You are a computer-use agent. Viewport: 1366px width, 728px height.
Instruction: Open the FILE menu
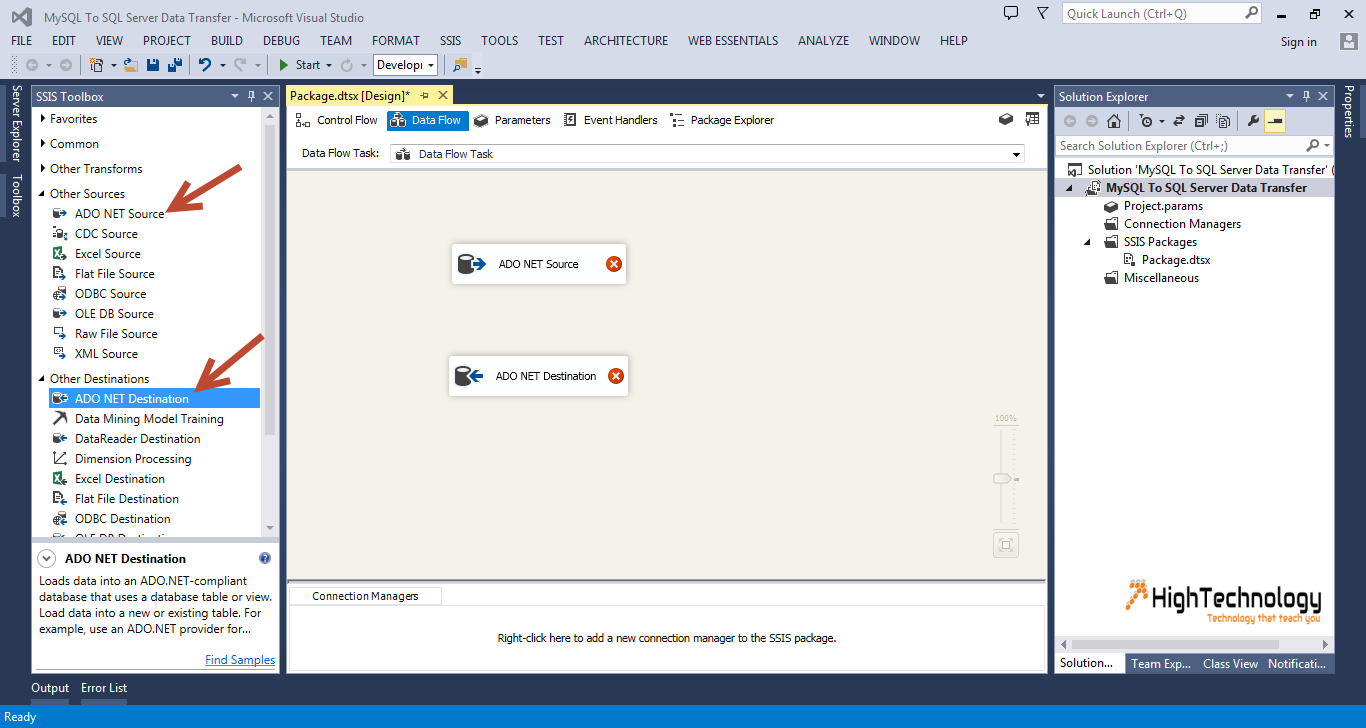(22, 41)
